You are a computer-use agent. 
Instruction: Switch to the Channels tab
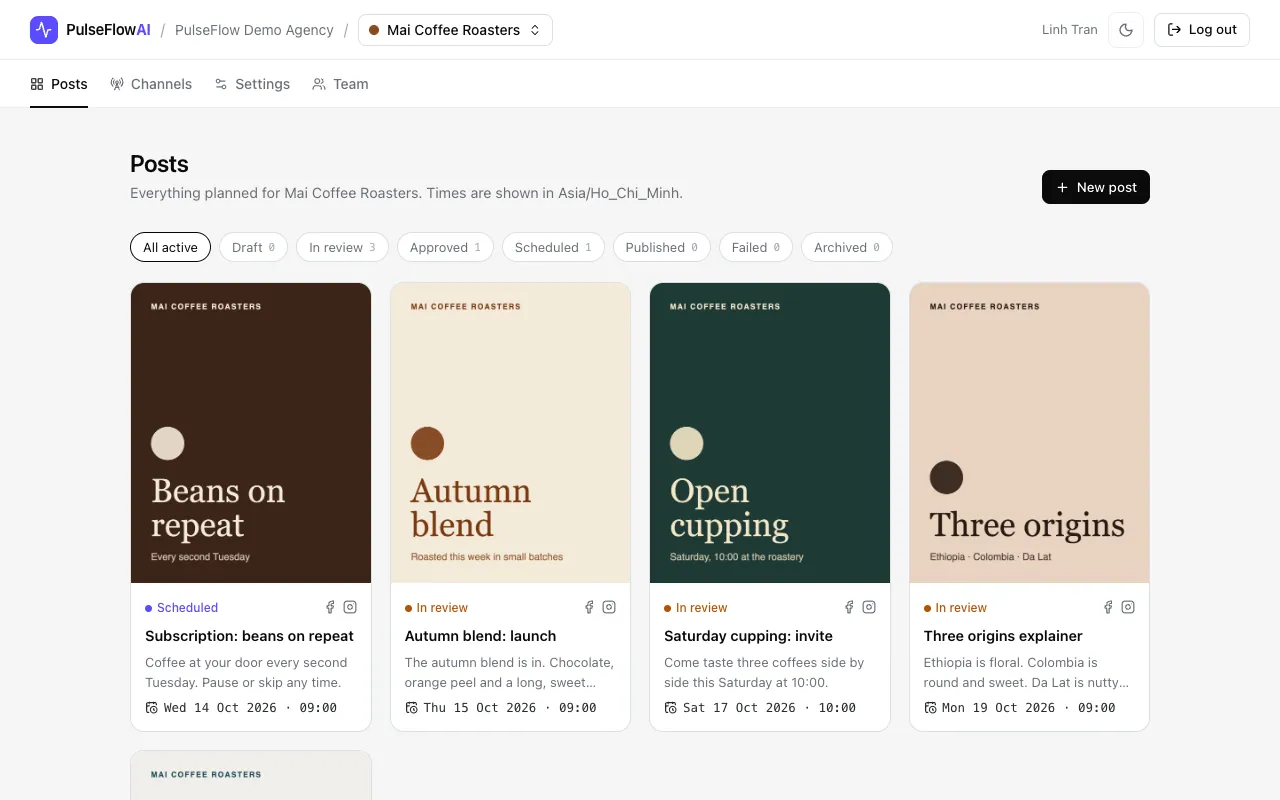point(151,84)
